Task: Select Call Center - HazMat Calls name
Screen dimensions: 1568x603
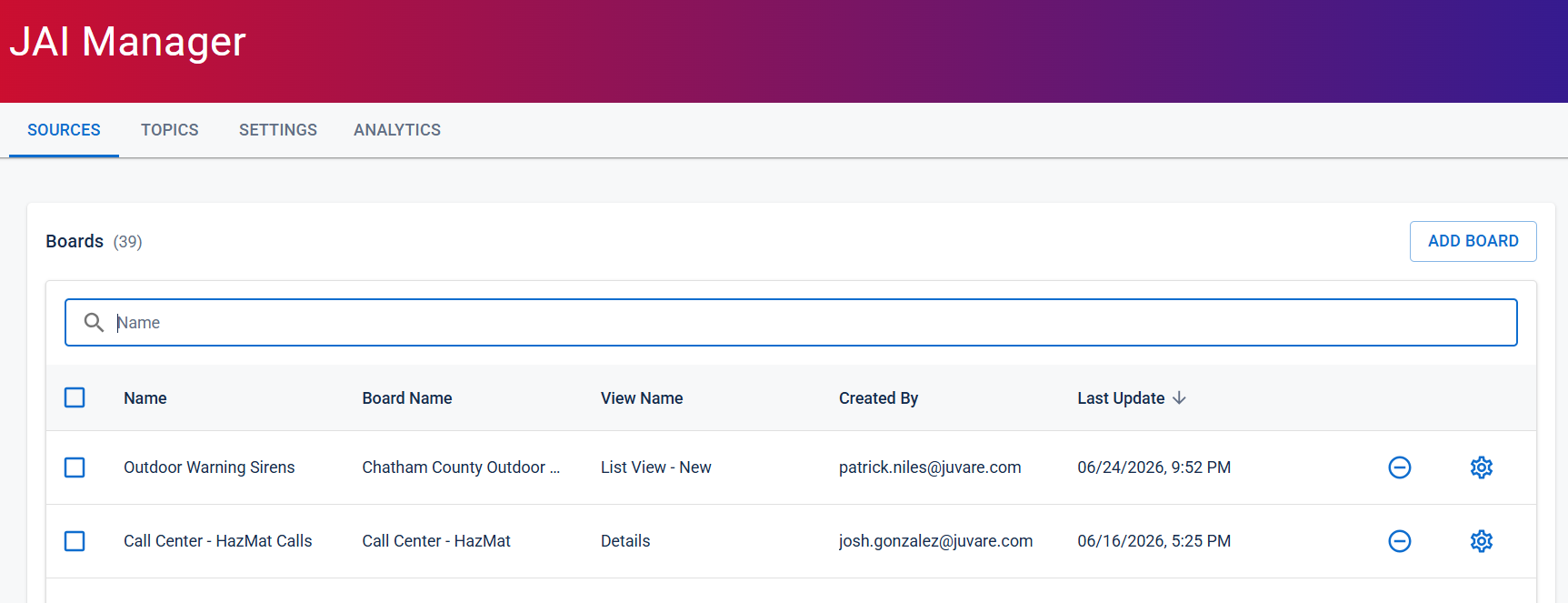Action: (x=218, y=541)
